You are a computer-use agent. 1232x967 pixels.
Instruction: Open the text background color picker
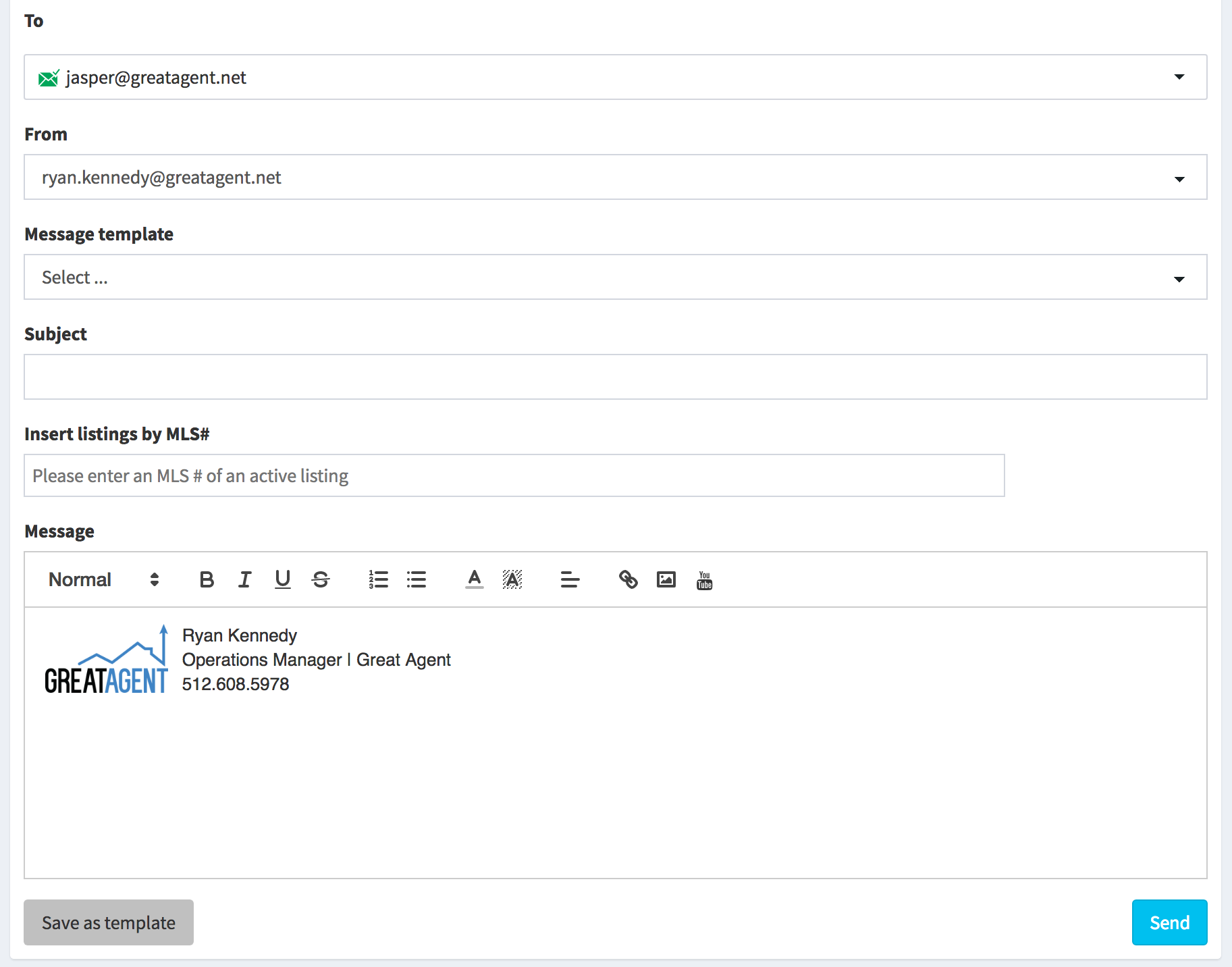pyautogui.click(x=512, y=579)
